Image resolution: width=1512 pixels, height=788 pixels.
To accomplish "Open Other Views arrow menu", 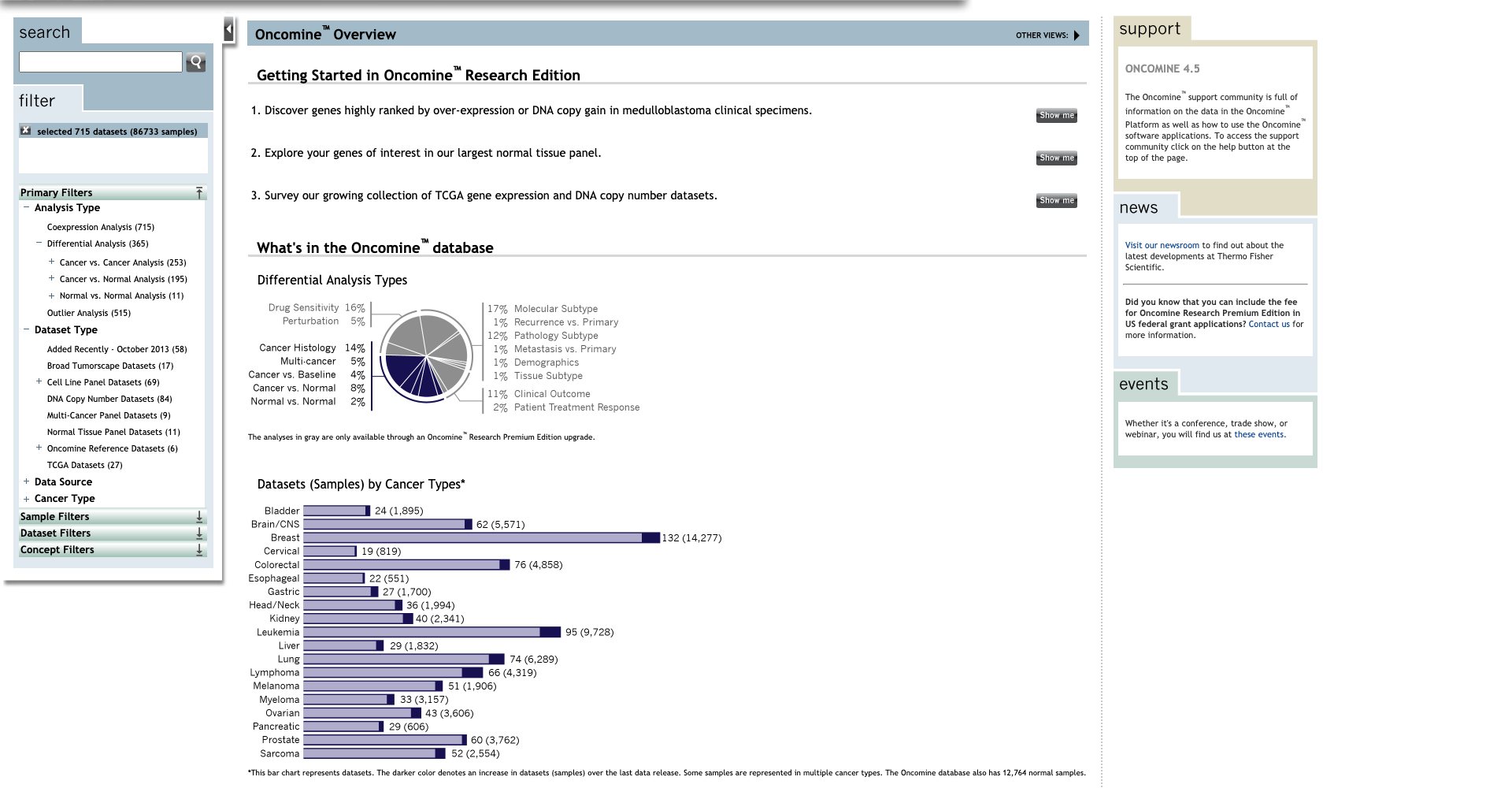I will [1077, 35].
